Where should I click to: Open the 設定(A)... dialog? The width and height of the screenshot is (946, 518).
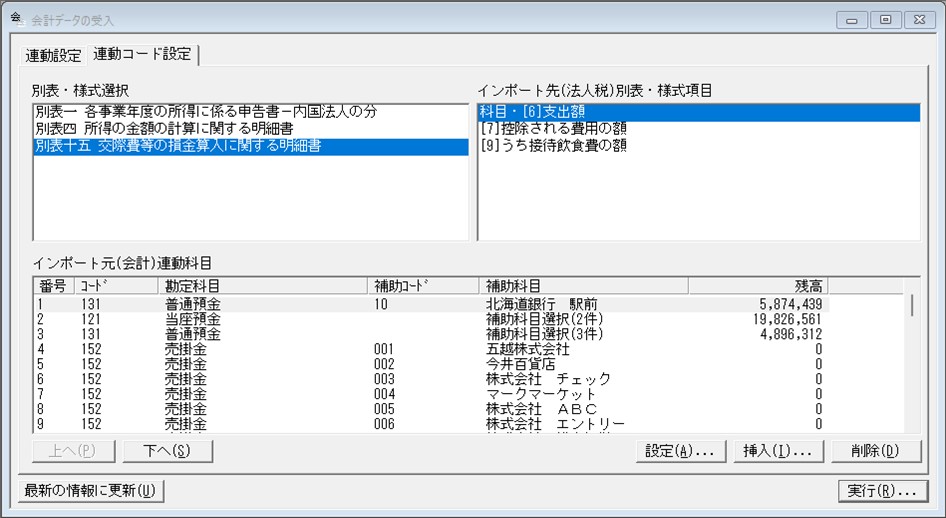click(681, 451)
